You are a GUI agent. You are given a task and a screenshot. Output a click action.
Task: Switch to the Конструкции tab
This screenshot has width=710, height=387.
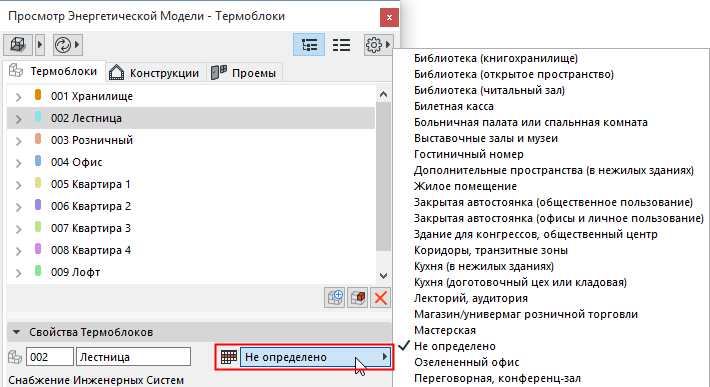click(155, 73)
